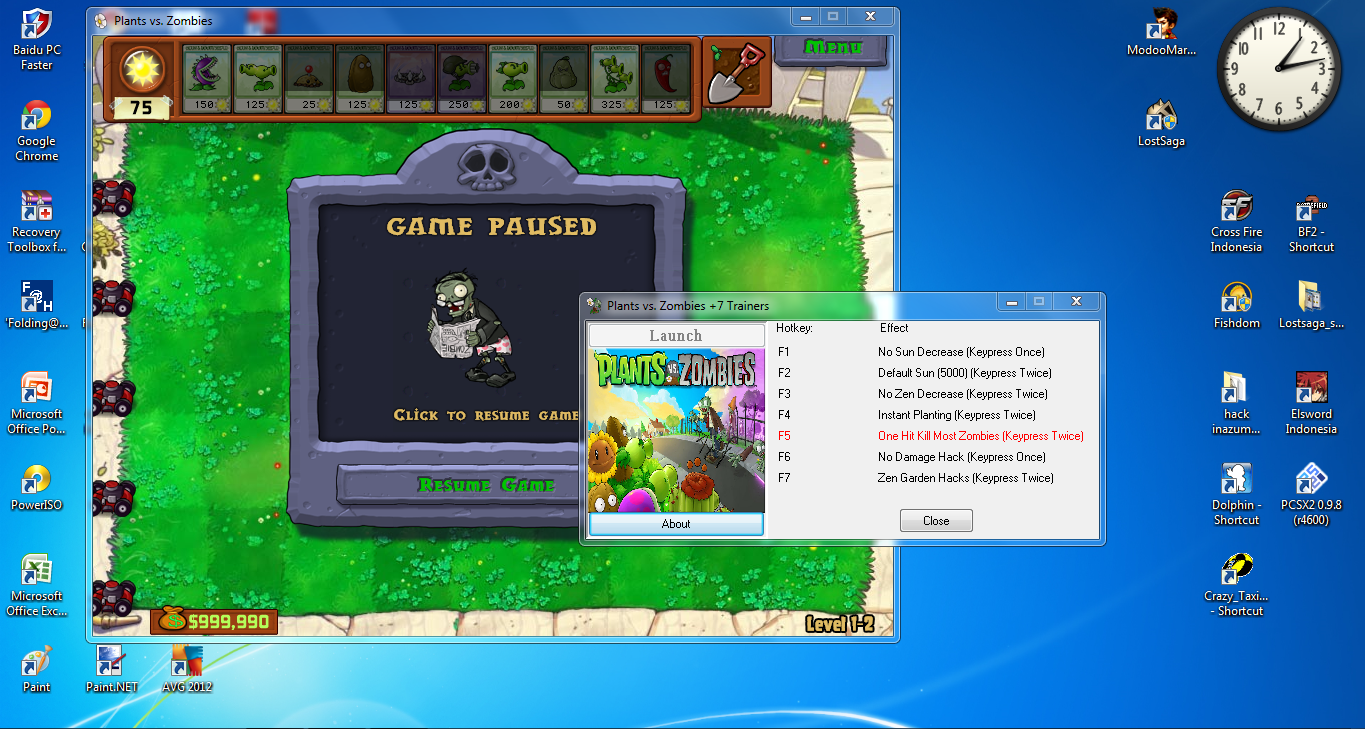
Task: Click the $999,990 money counter
Action: tap(214, 621)
